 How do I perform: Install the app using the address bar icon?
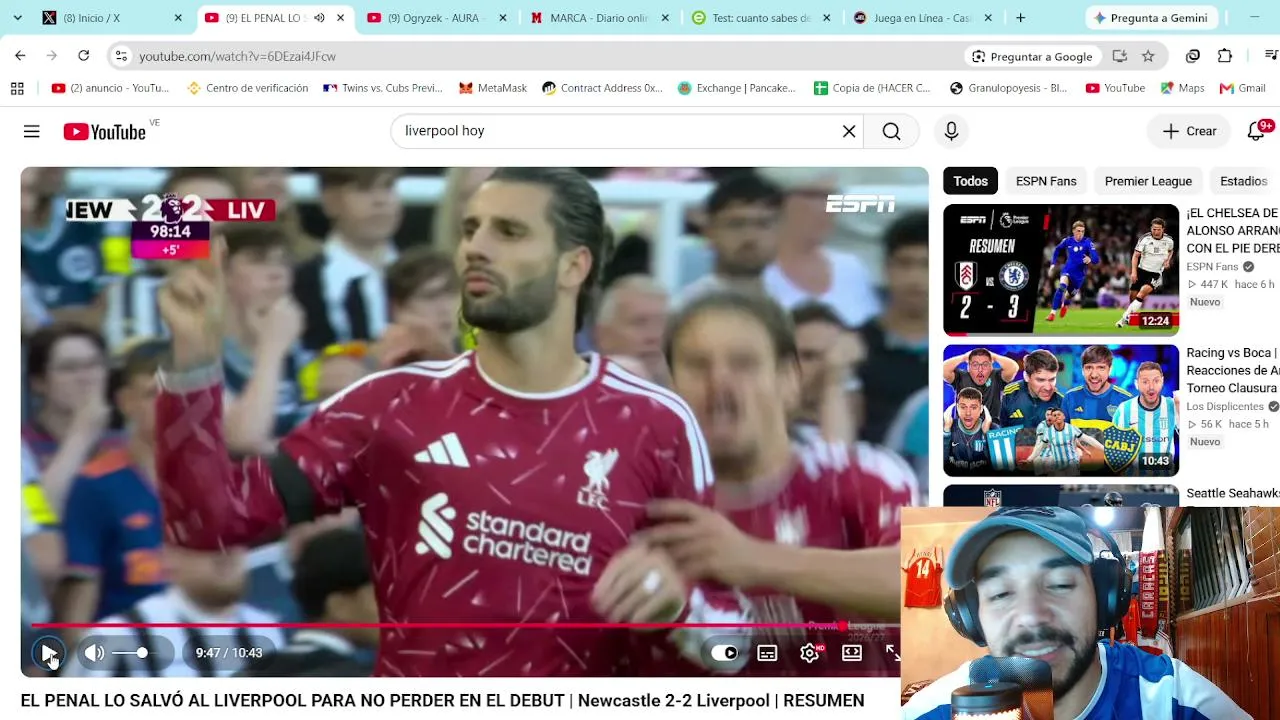[x=1120, y=56]
